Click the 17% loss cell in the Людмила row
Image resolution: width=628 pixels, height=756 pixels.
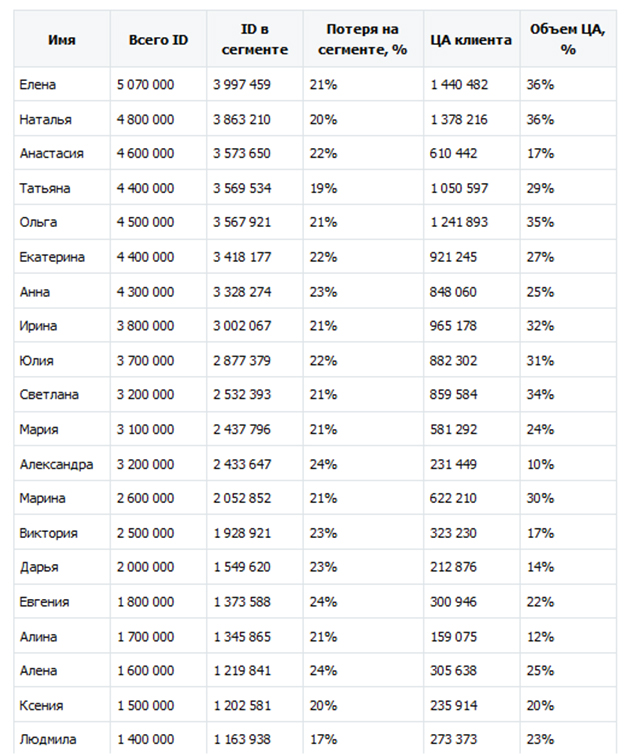coord(363,738)
